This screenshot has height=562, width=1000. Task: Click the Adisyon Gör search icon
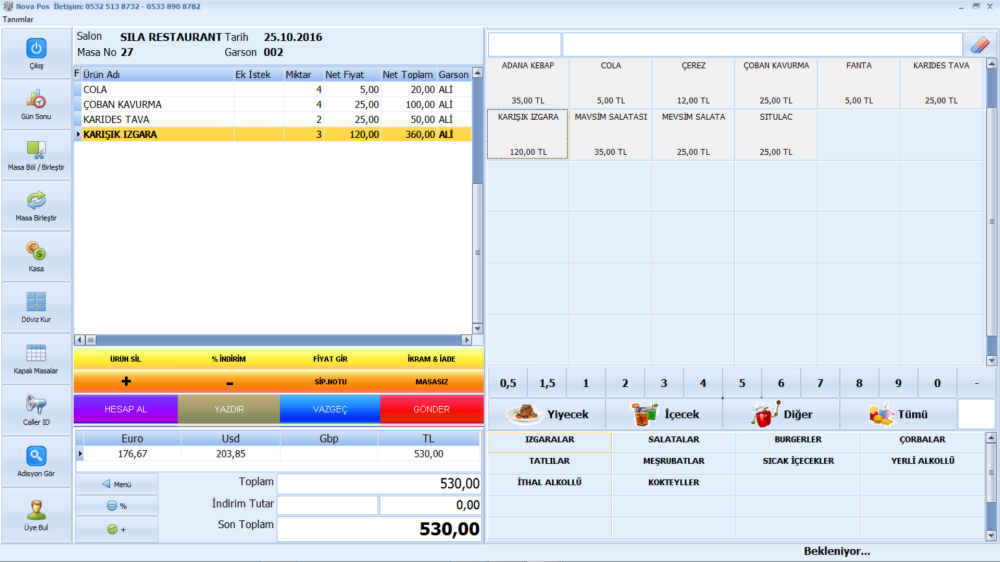[36, 457]
